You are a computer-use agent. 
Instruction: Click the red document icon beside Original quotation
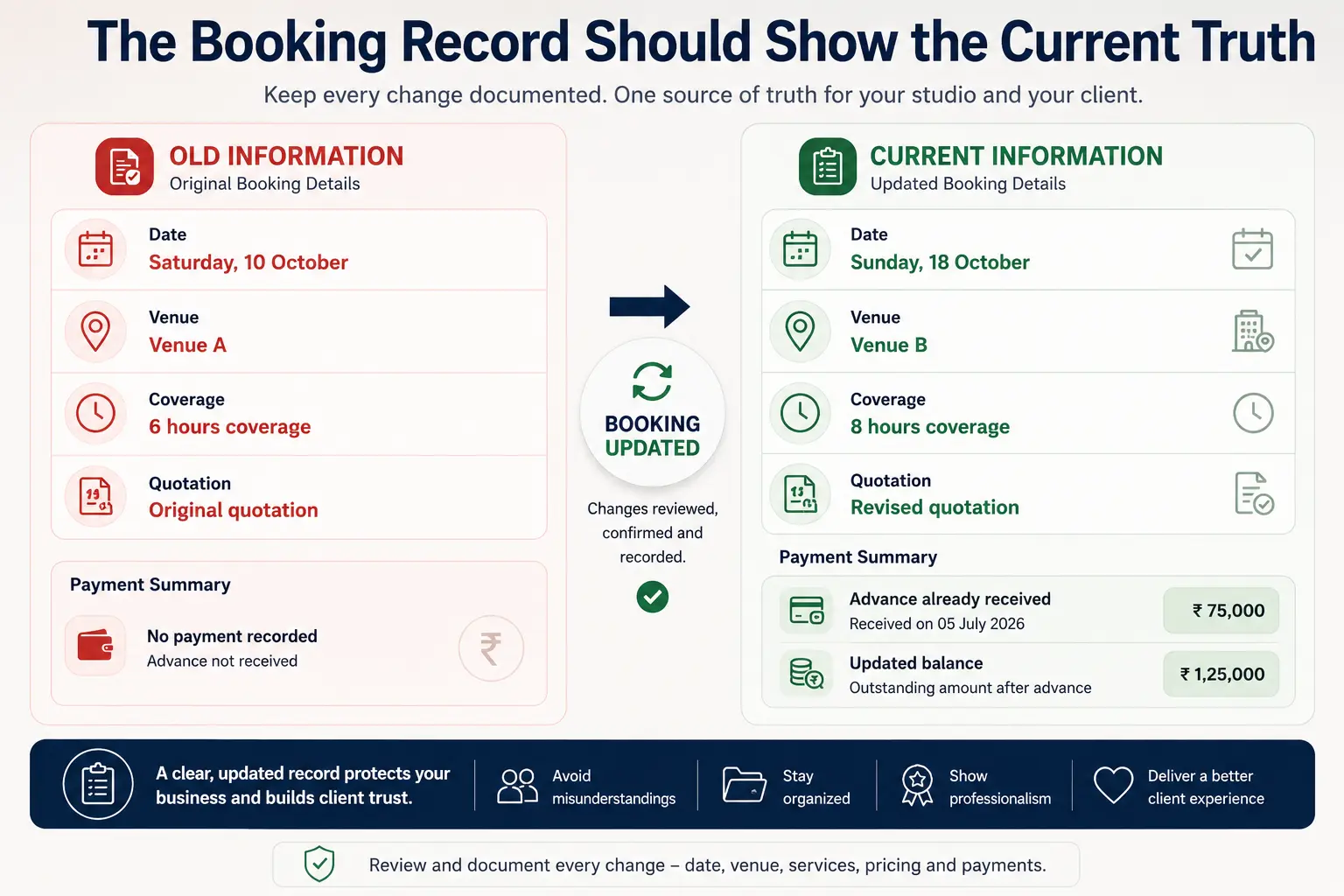pos(95,496)
